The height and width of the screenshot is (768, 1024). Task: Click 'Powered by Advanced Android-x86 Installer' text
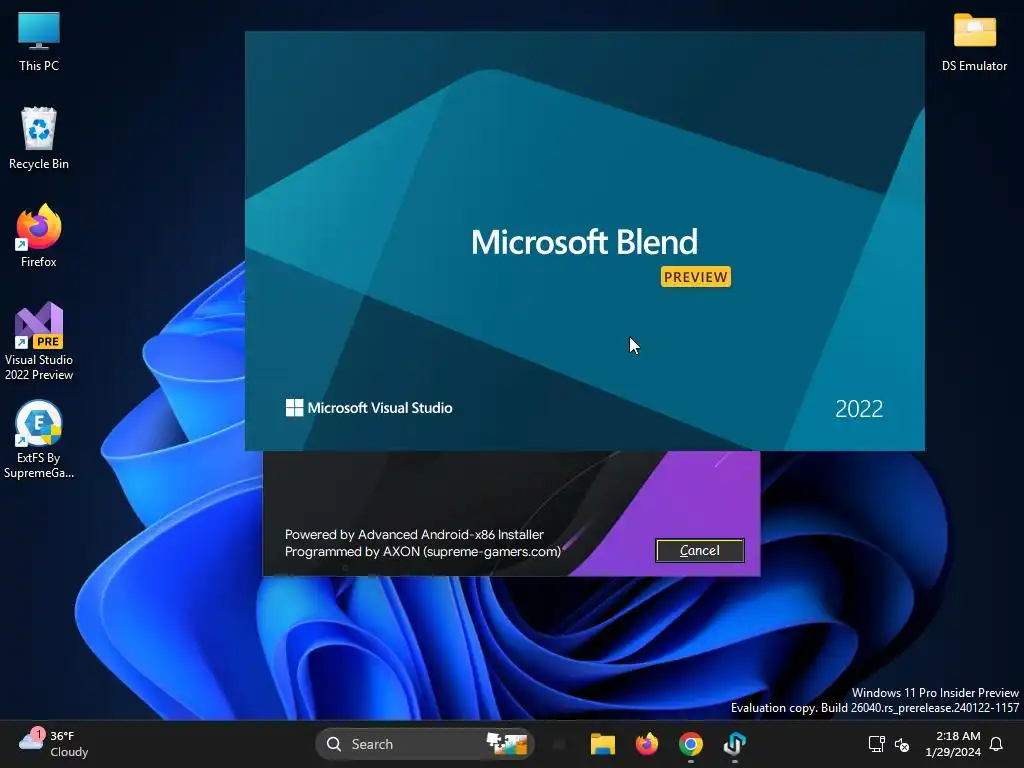(414, 534)
